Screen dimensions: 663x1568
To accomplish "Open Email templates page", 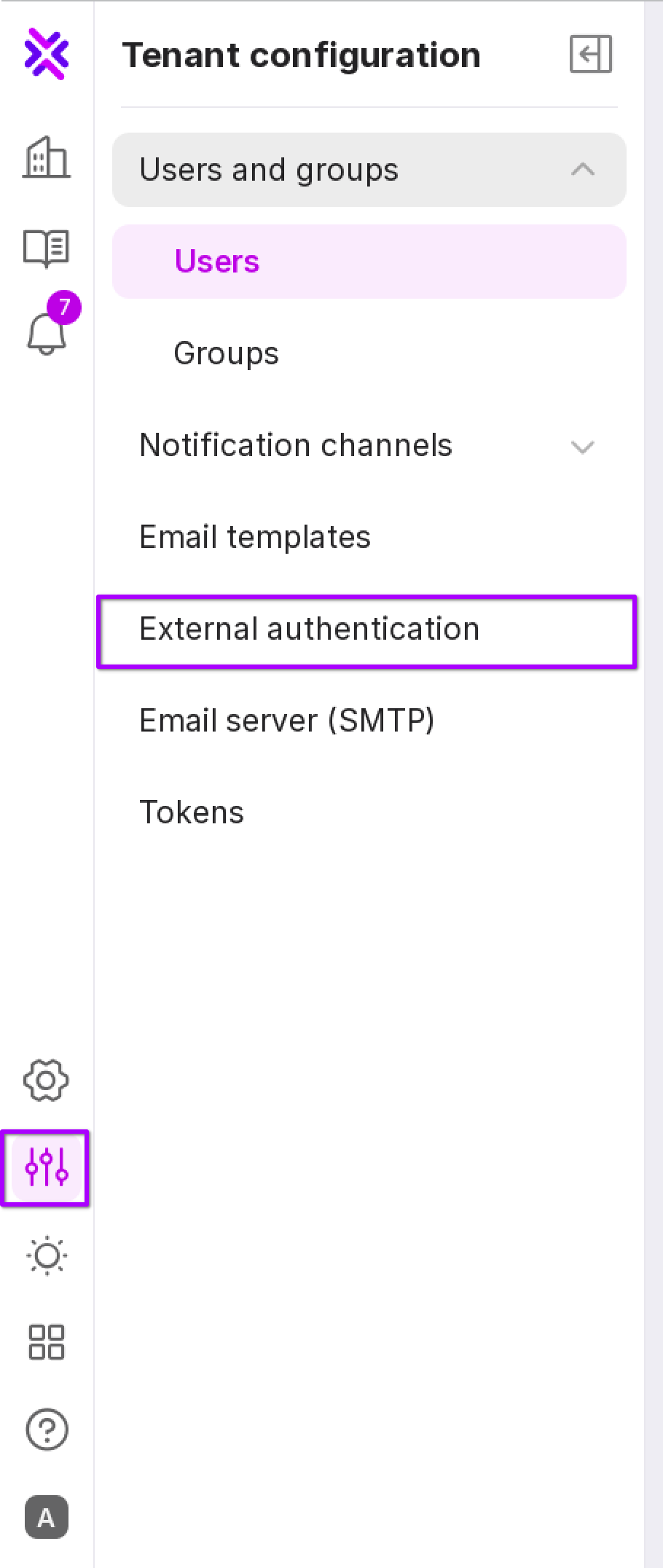I will 255,537.
